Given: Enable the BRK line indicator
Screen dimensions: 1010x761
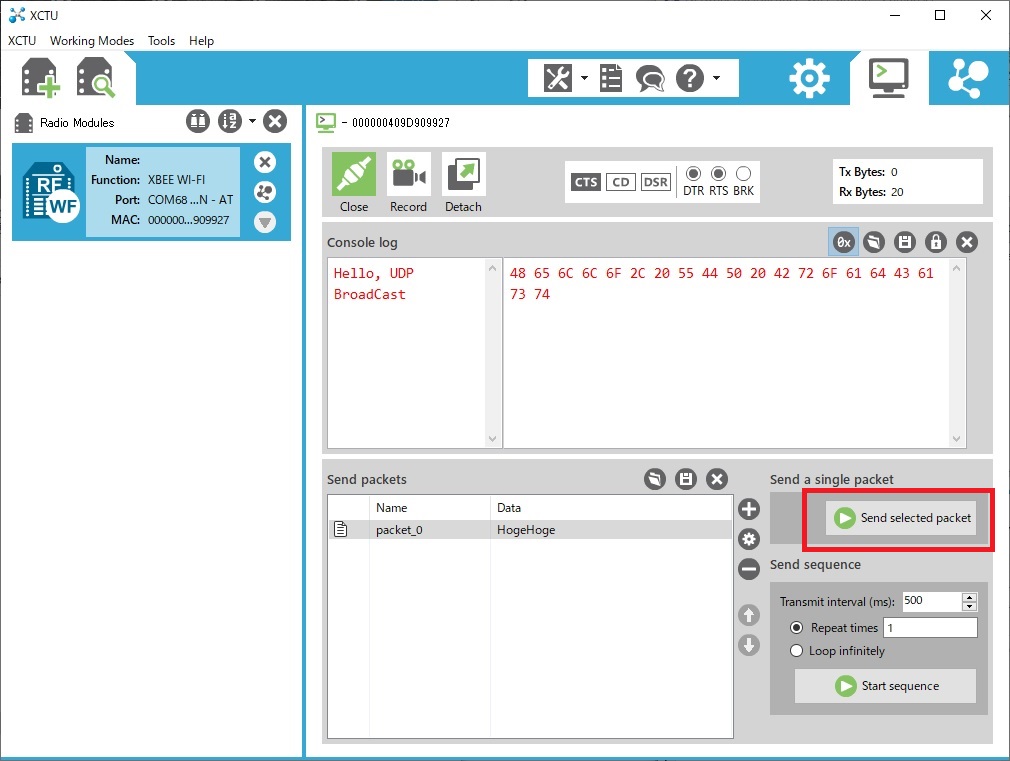Looking at the screenshot, I should [x=743, y=174].
